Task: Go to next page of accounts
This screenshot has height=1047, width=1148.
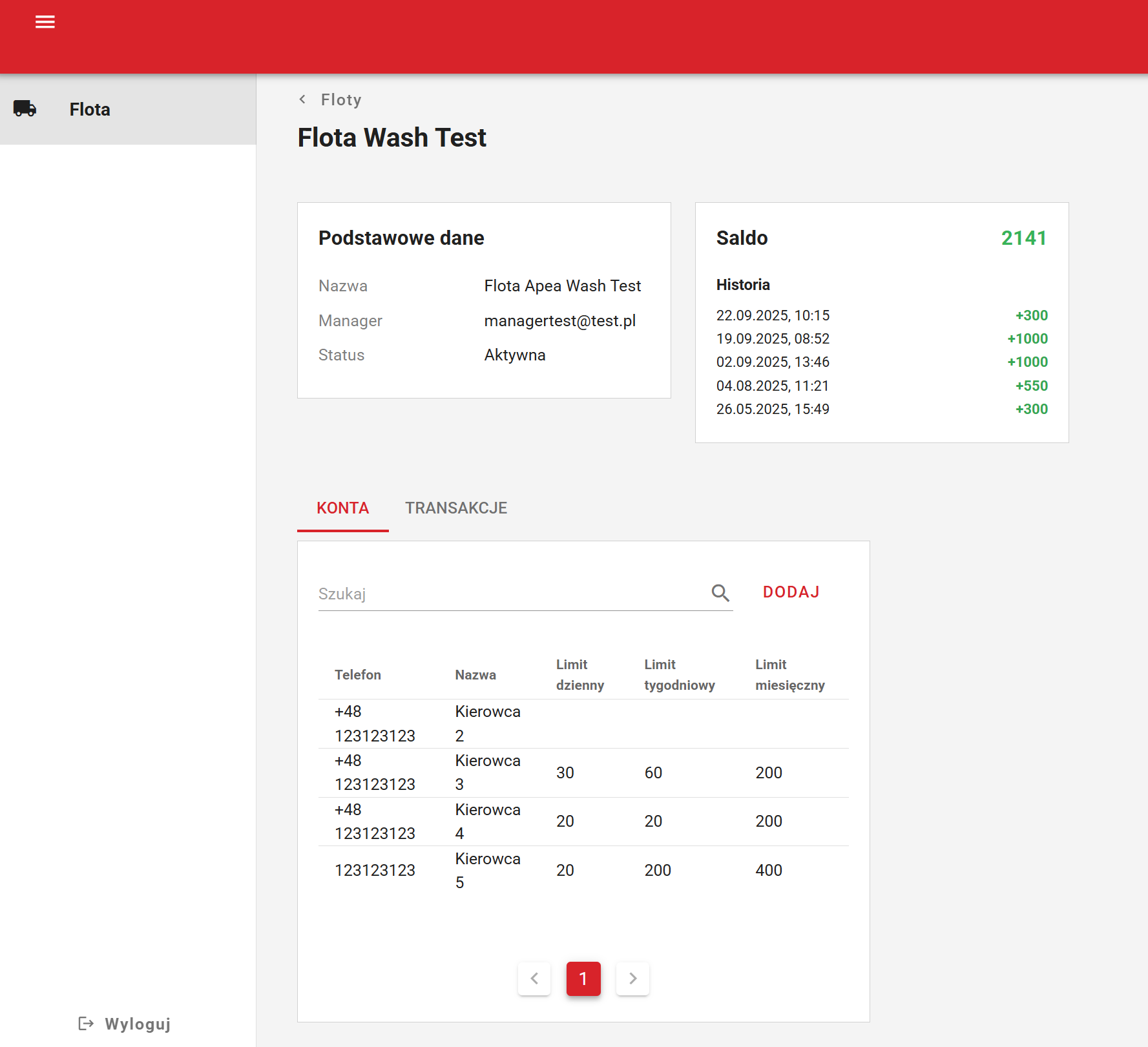Action: click(632, 979)
